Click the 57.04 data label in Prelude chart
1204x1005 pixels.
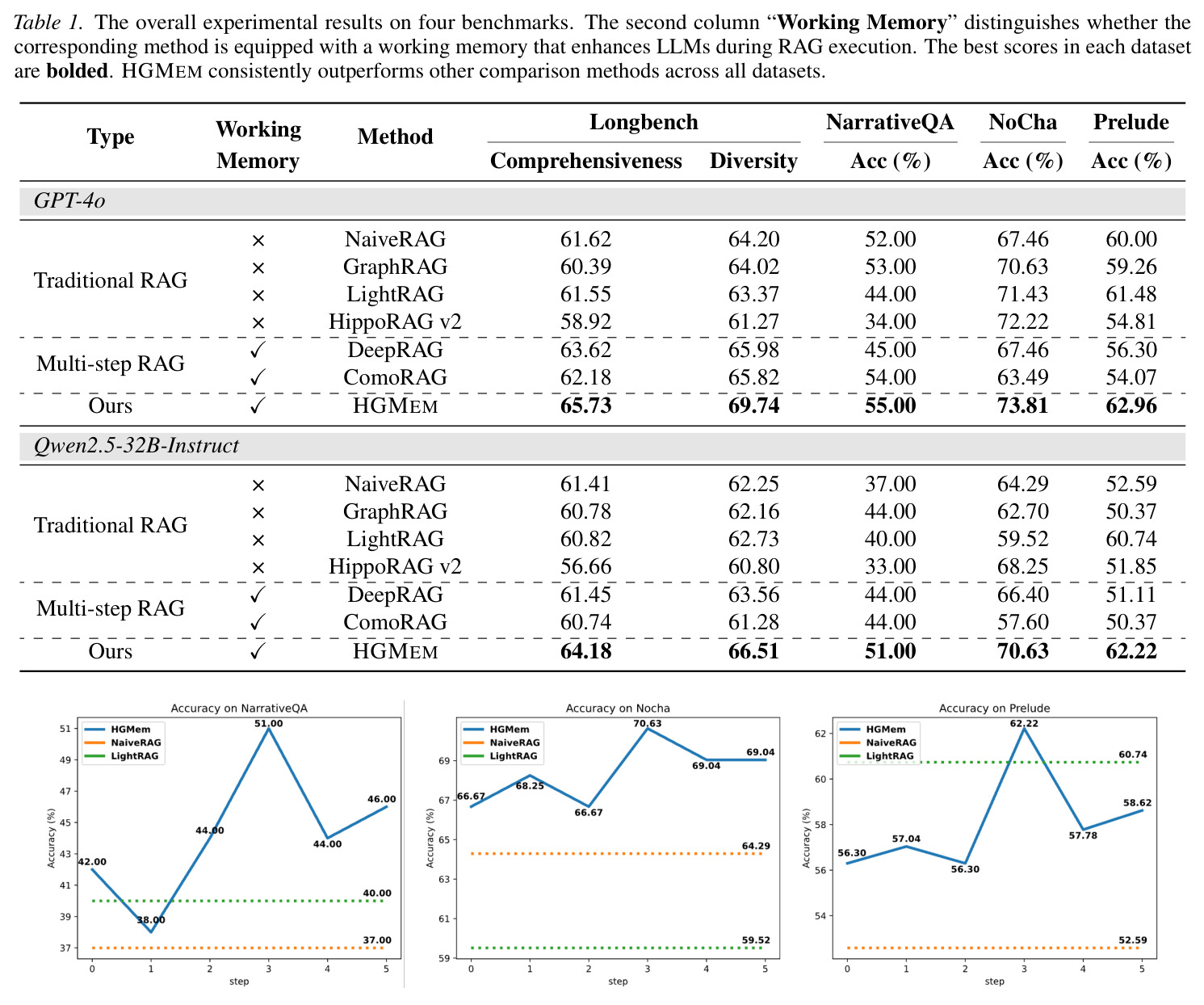click(x=906, y=839)
